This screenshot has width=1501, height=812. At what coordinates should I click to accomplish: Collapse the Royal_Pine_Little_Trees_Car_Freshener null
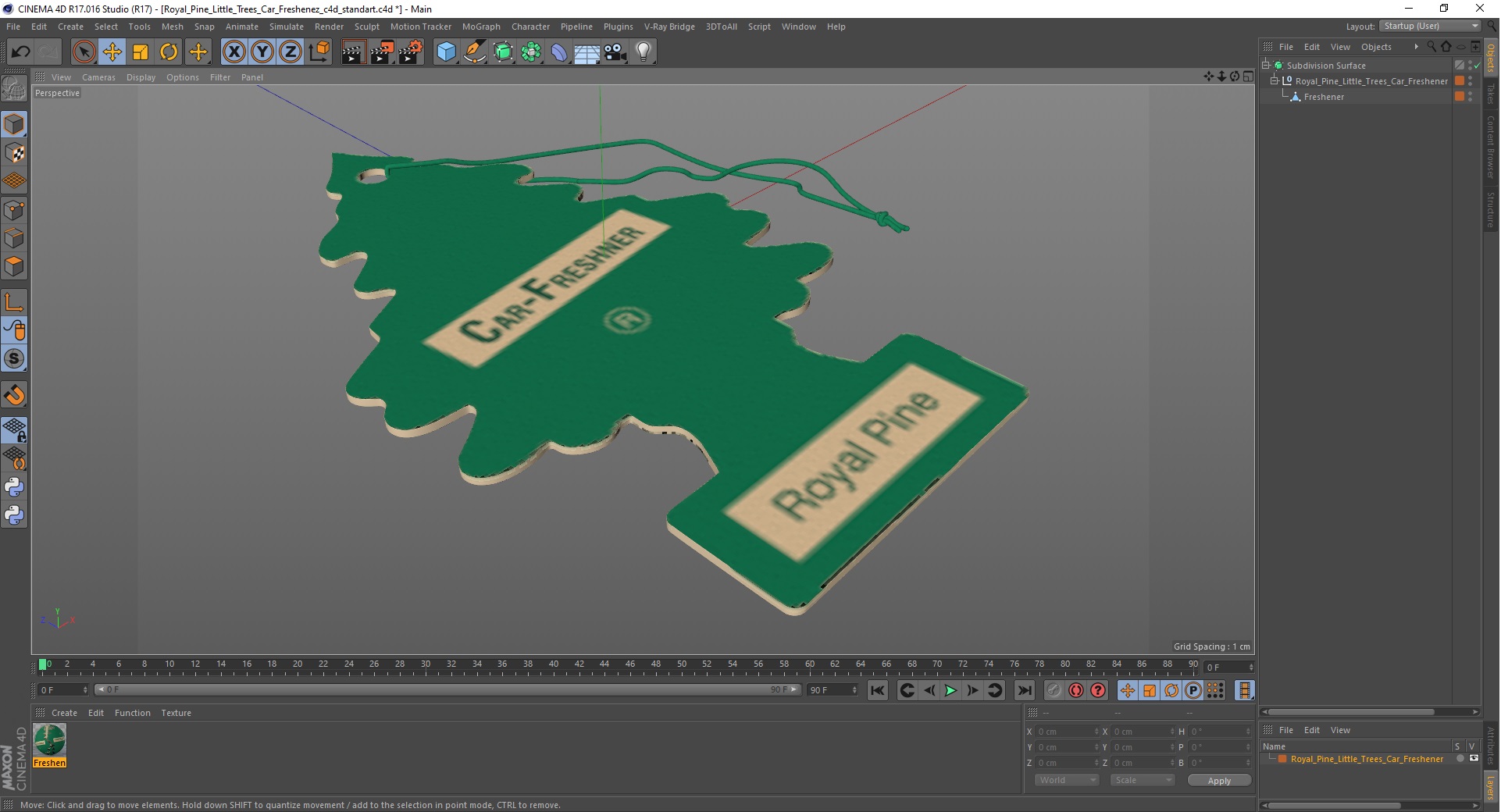click(1275, 81)
